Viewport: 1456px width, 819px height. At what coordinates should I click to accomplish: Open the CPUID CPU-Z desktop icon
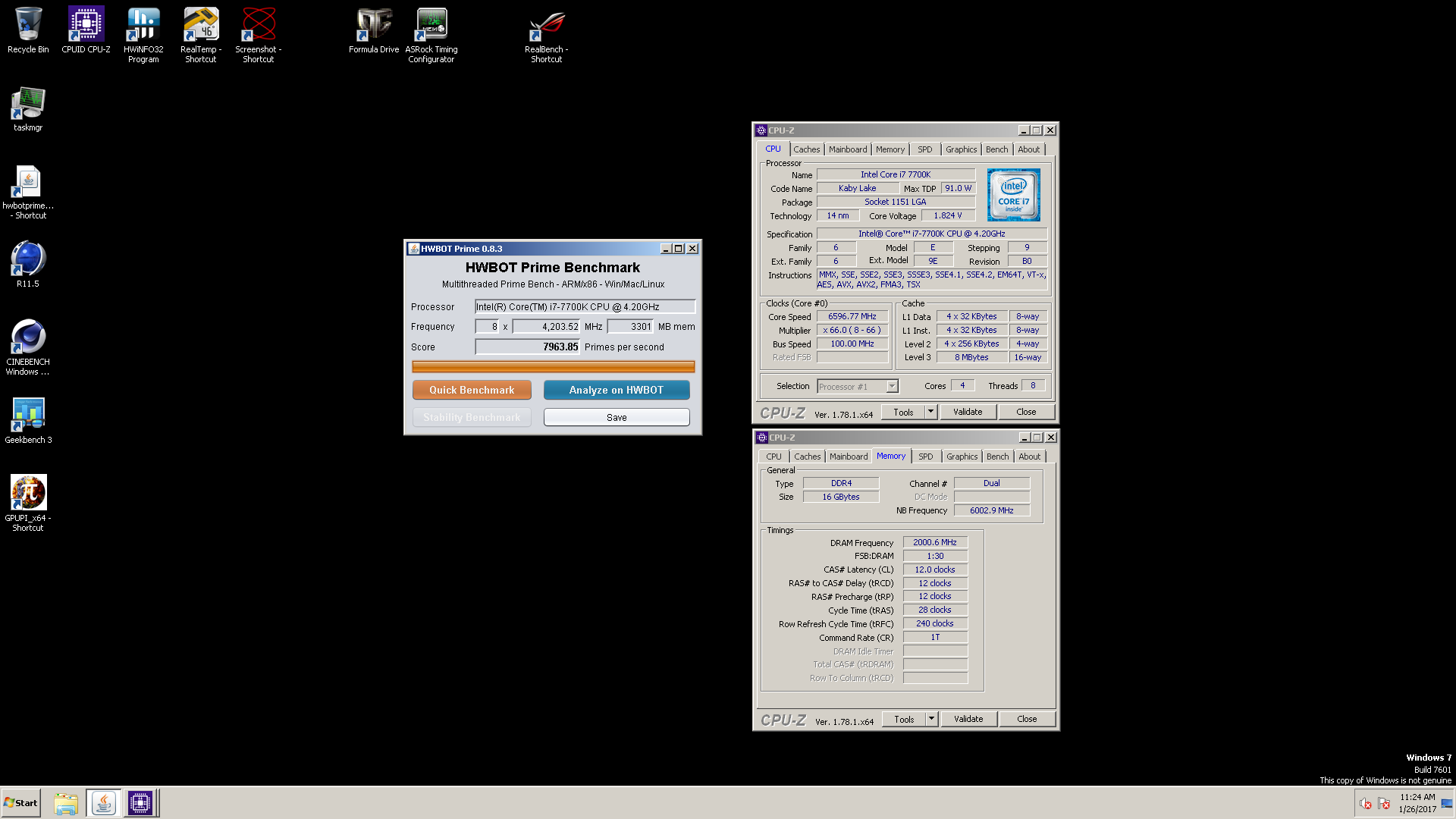pos(86,30)
